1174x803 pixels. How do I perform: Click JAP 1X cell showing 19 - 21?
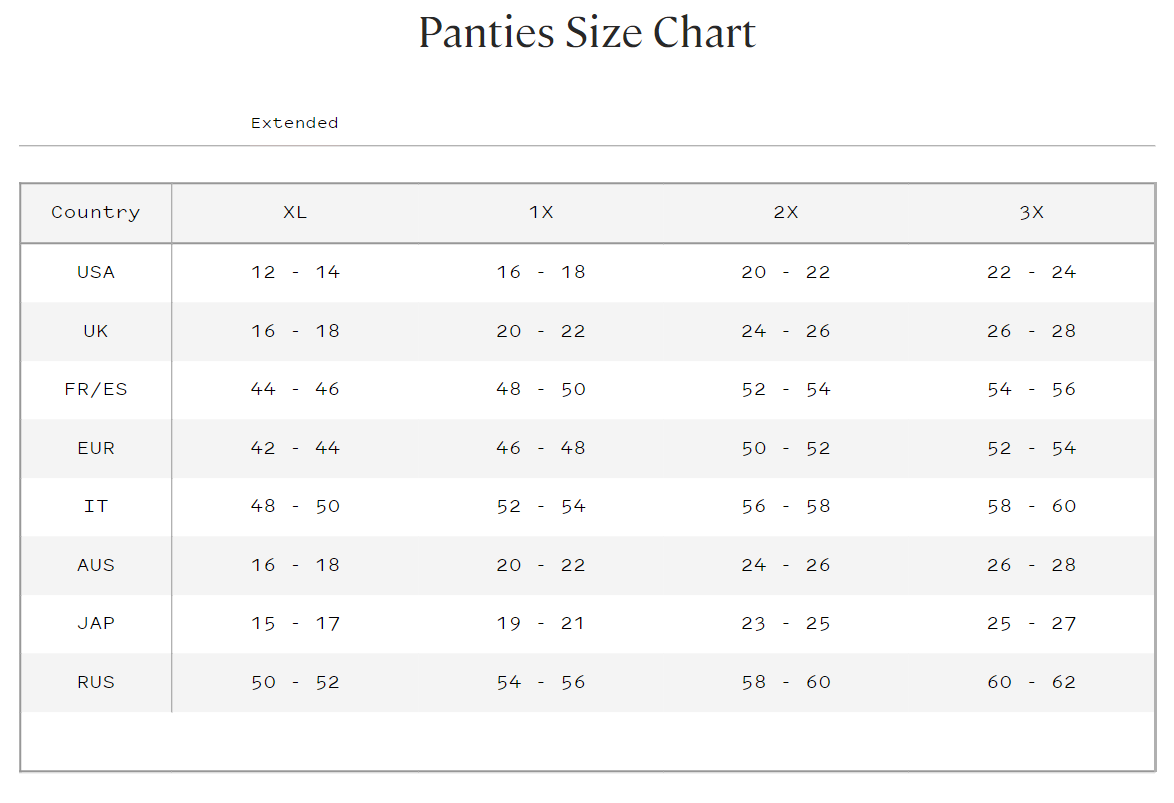click(x=541, y=623)
